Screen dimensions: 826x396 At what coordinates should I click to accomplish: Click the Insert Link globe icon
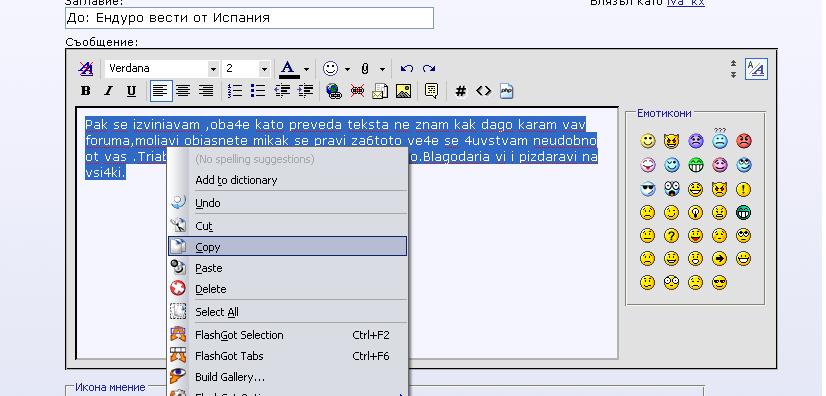click(x=333, y=91)
